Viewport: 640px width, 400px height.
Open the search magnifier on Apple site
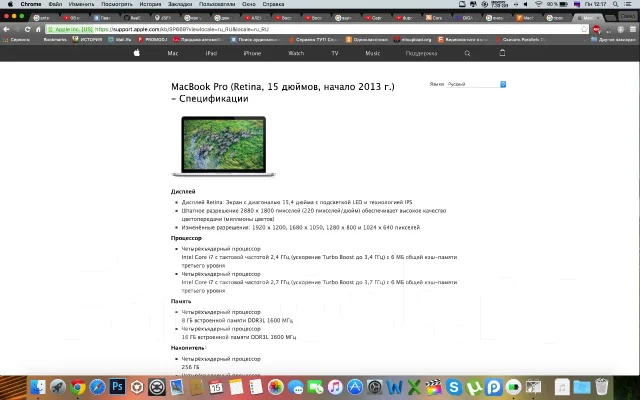tap(467, 53)
